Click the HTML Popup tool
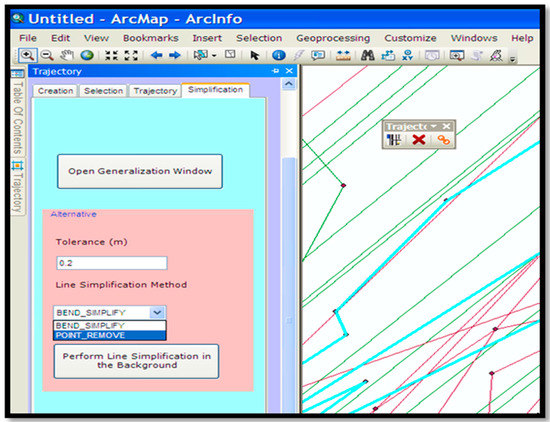This screenshot has height=422, width=550. tap(318, 55)
